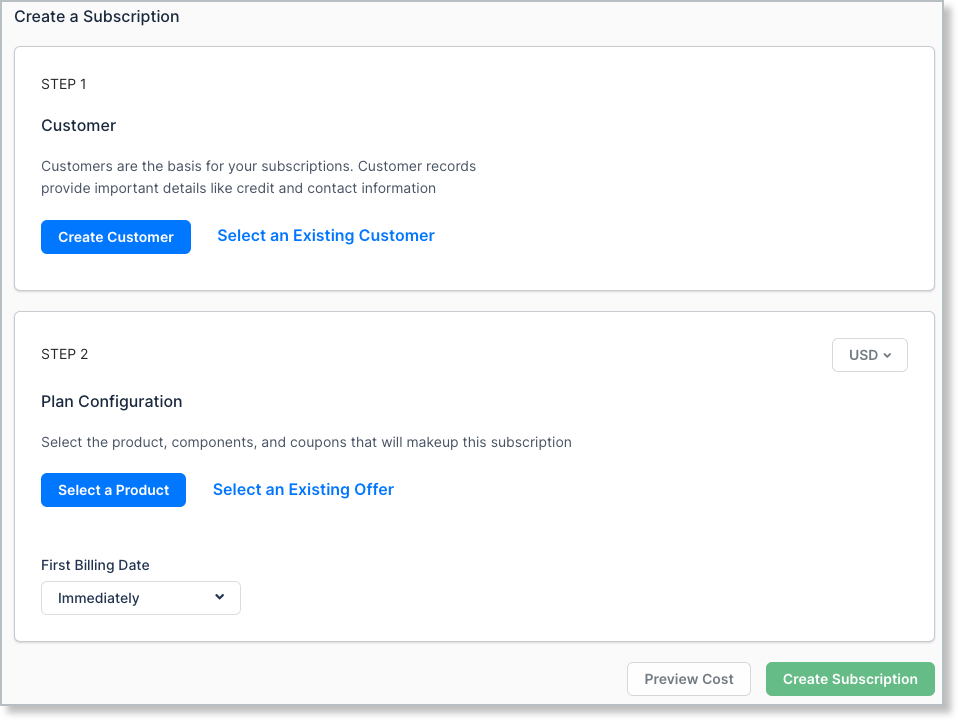Click the word Immediately in the dropdown
This screenshot has width=958, height=720.
pos(99,598)
